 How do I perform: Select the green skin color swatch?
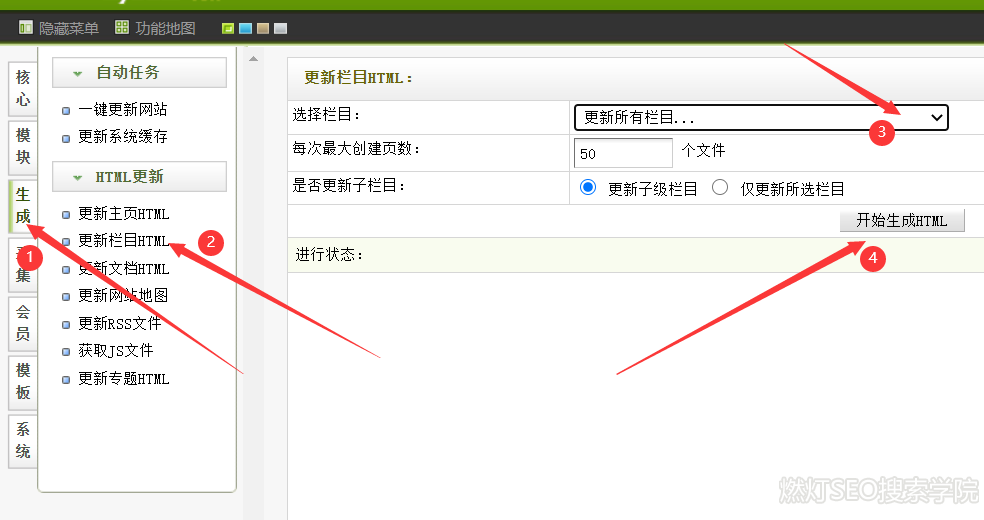click(x=228, y=29)
